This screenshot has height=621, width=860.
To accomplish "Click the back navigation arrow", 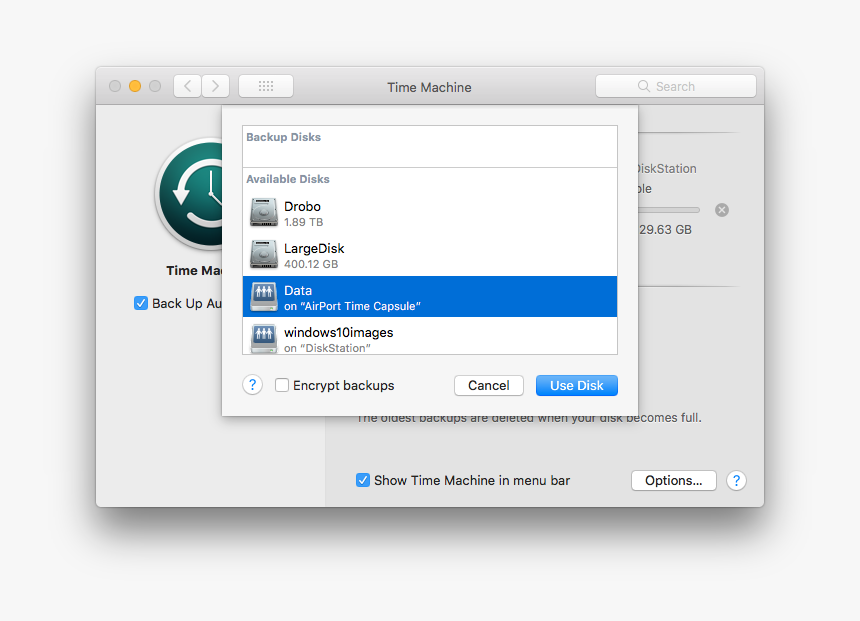I will coord(187,86).
